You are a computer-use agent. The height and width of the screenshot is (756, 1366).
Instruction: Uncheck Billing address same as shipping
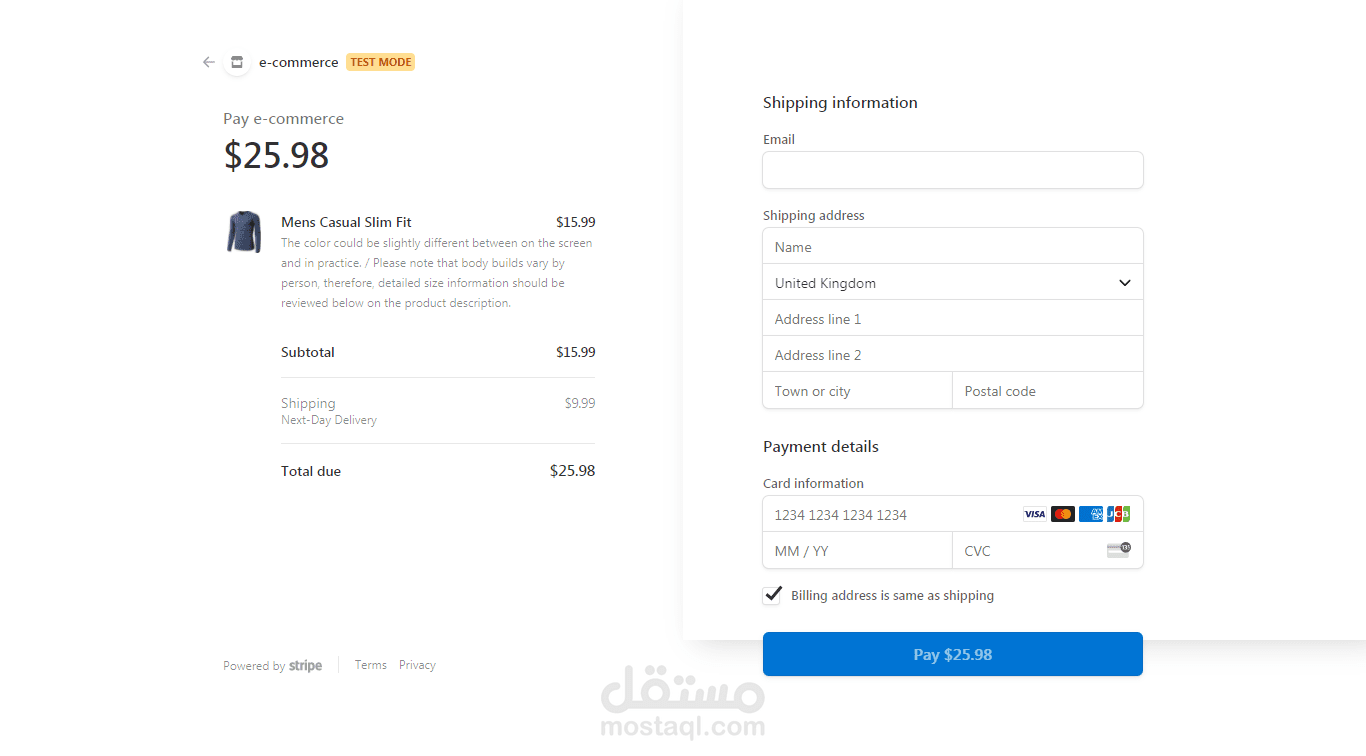pos(772,595)
